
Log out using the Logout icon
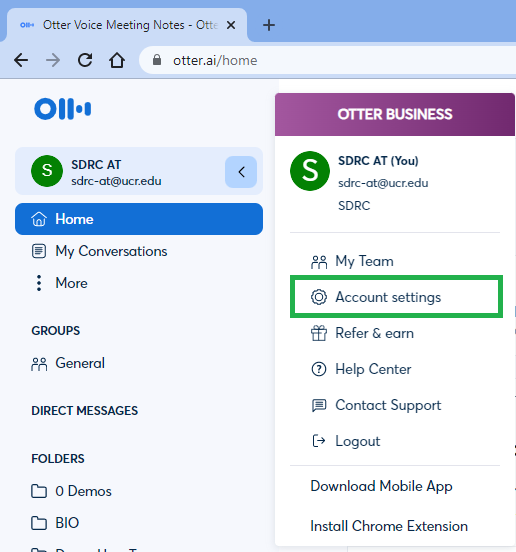319,441
